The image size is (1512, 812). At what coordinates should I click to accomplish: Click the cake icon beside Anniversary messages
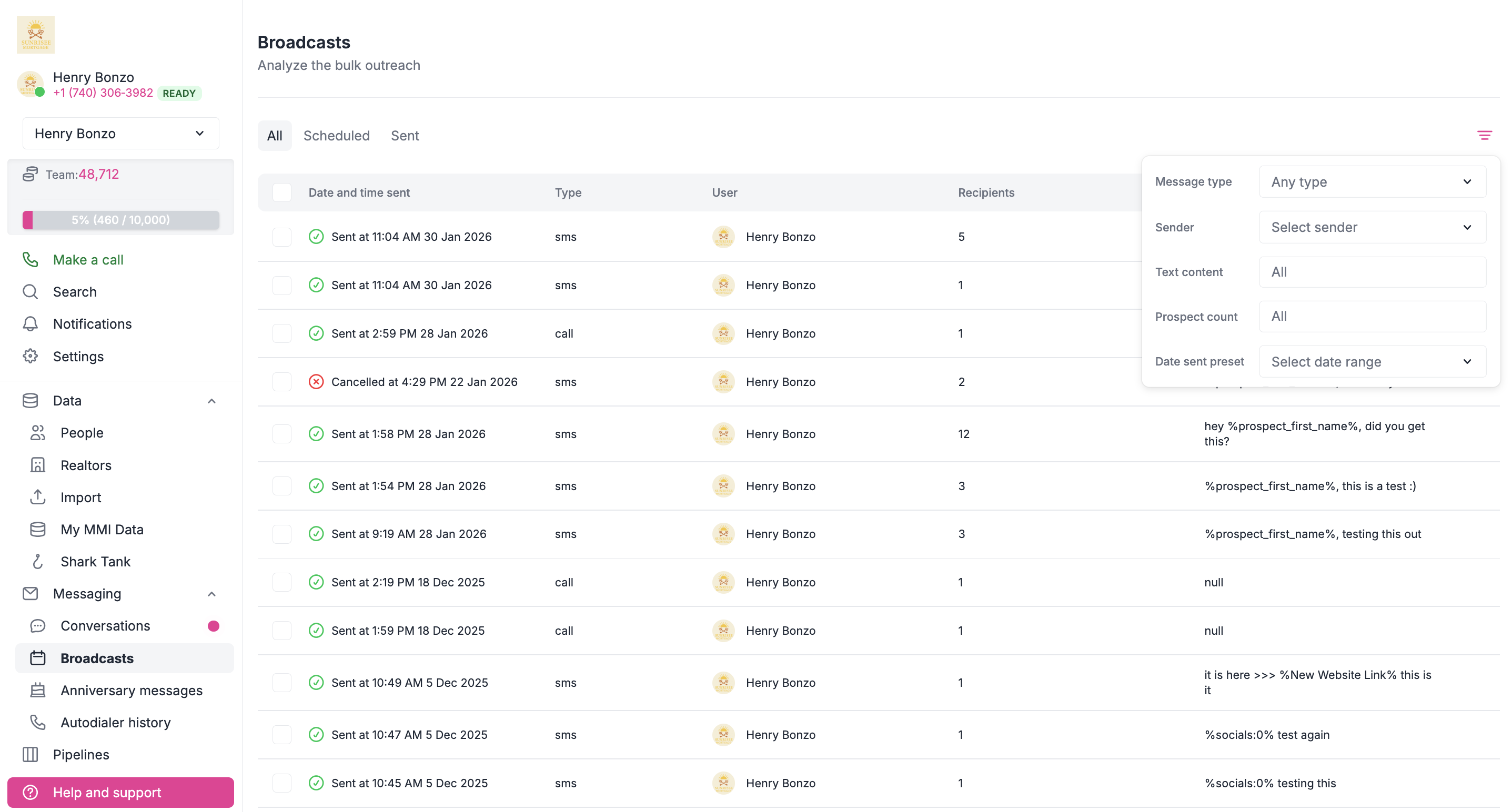pos(37,691)
